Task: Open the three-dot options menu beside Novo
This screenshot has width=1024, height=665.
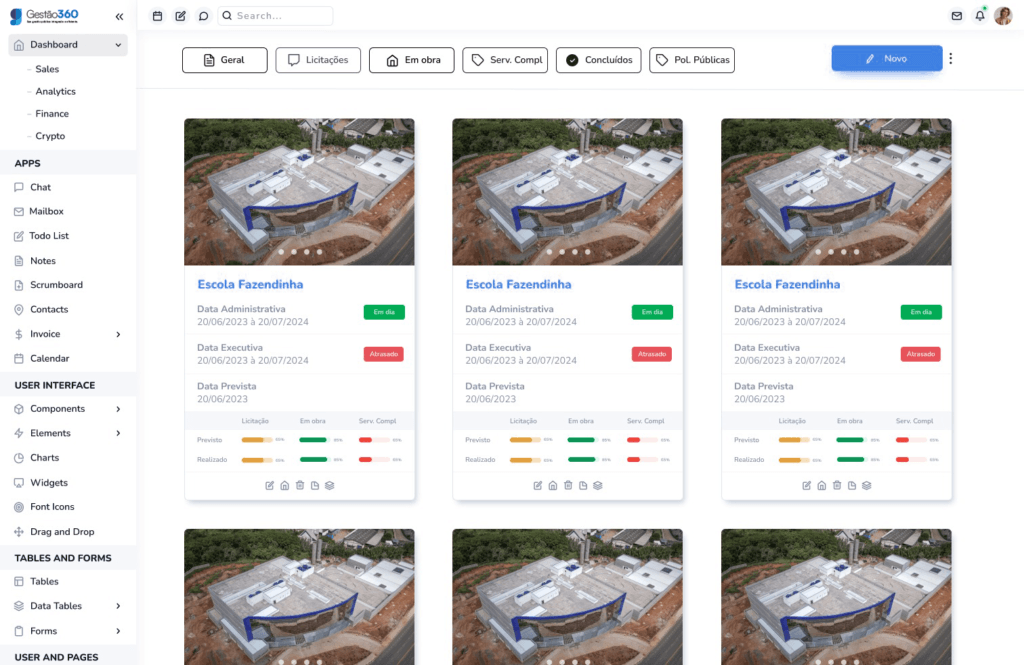Action: 951,59
